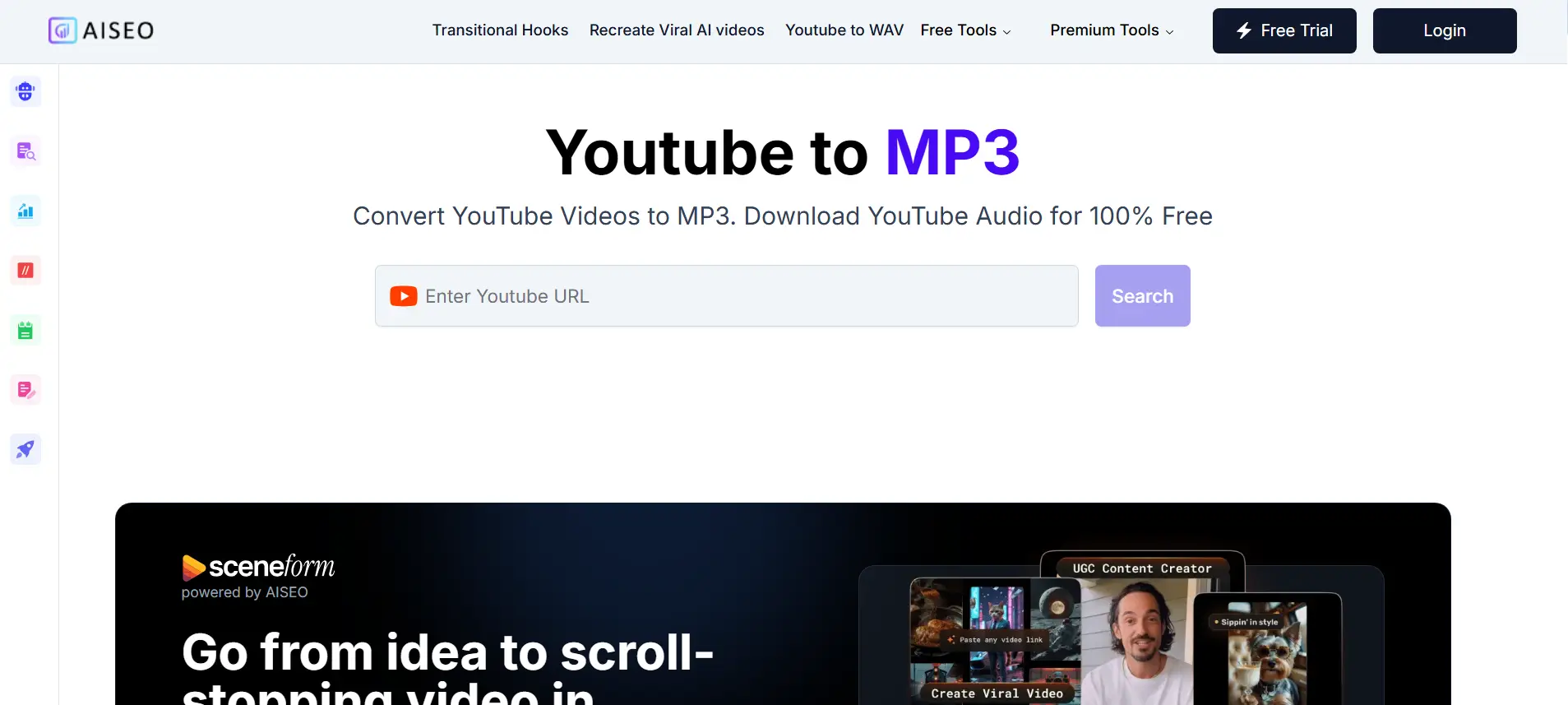Open the purple document search sidebar icon
The image size is (1568, 705).
point(25,151)
